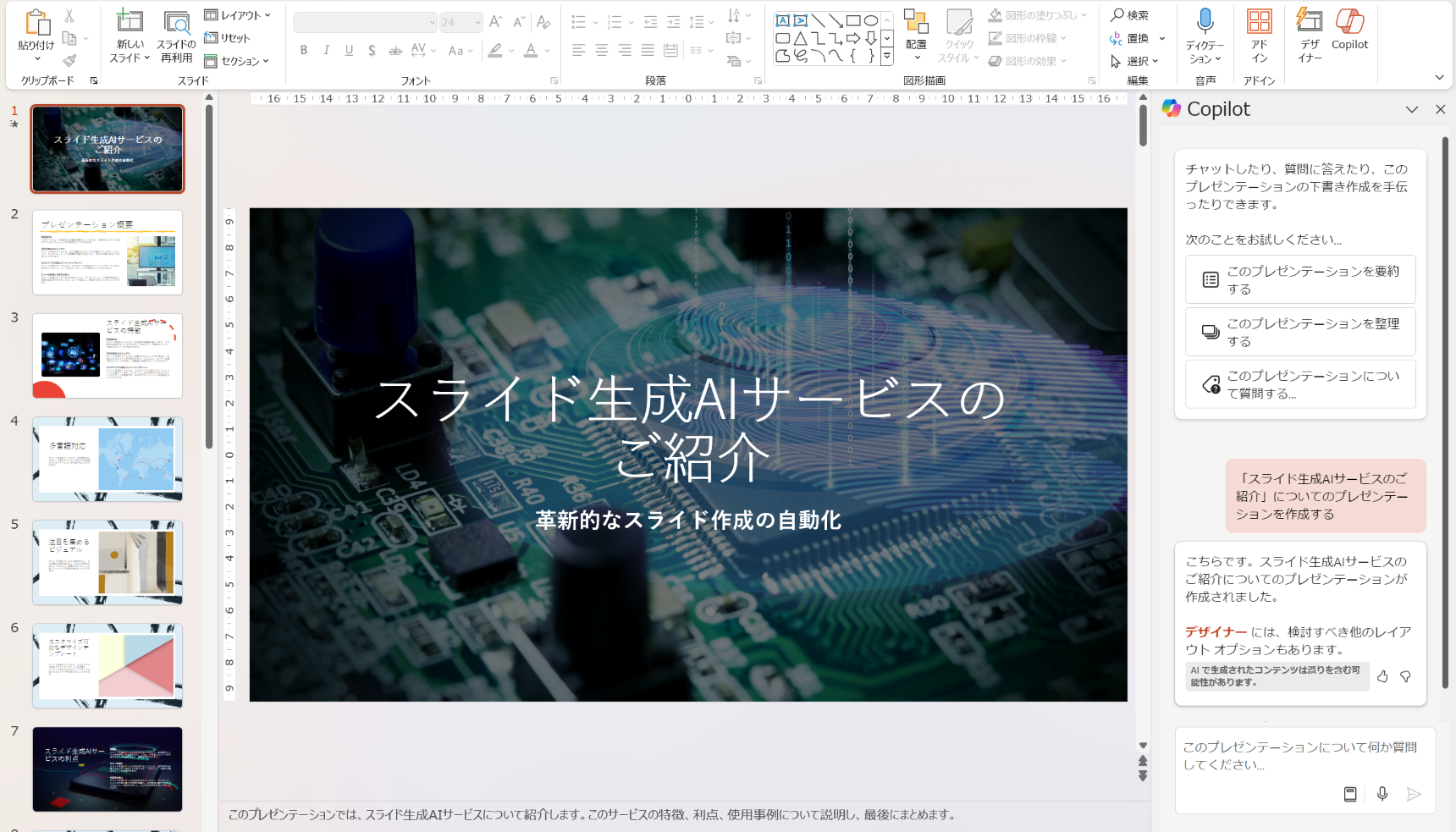Screen dimensions: 1456x832
Task: Decrease the list indent level
Action: 650,22
